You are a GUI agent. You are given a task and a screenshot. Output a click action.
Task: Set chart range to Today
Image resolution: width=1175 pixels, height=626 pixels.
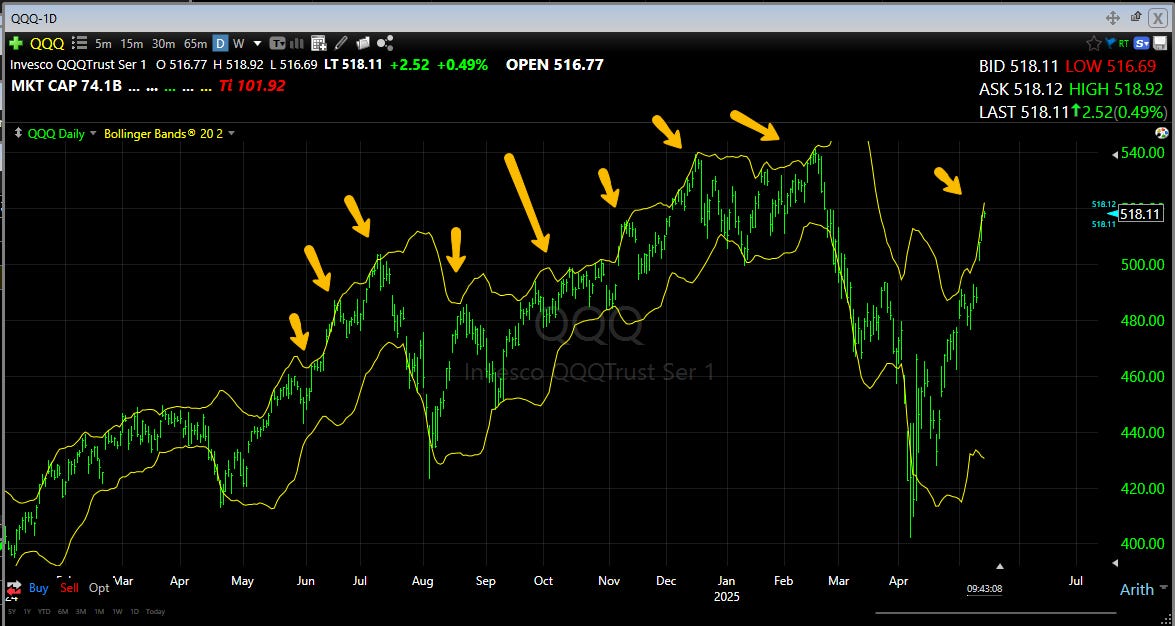coord(155,612)
